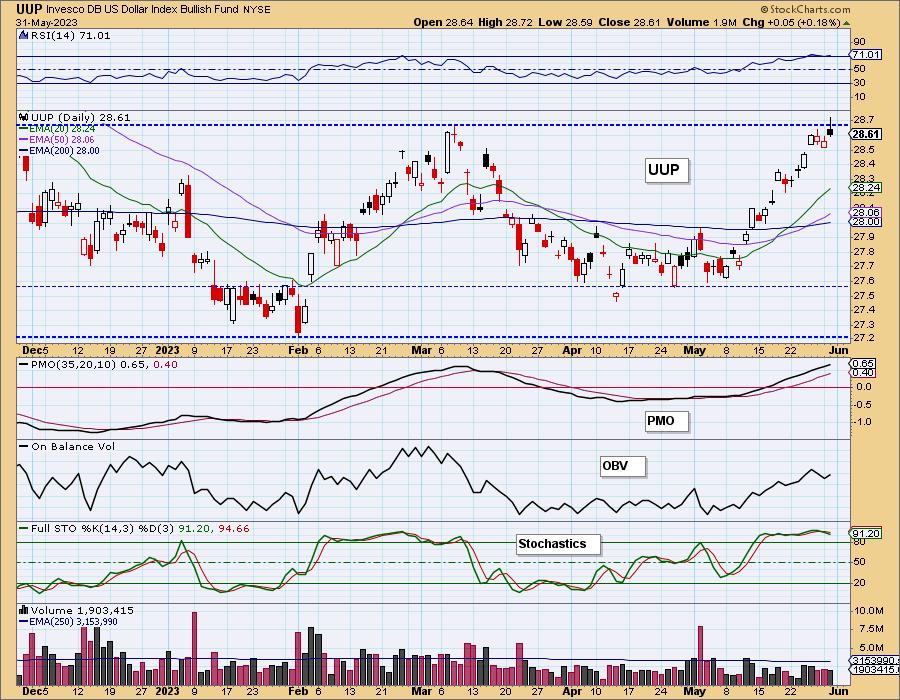Click the UUP annotation box on chart

tap(666, 170)
